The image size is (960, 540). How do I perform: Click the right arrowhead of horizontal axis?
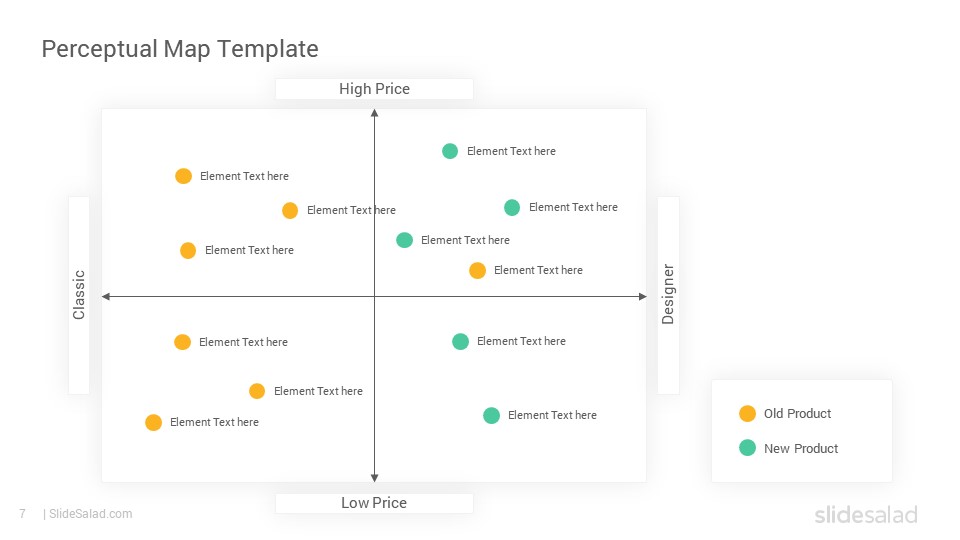pyautogui.click(x=642, y=296)
